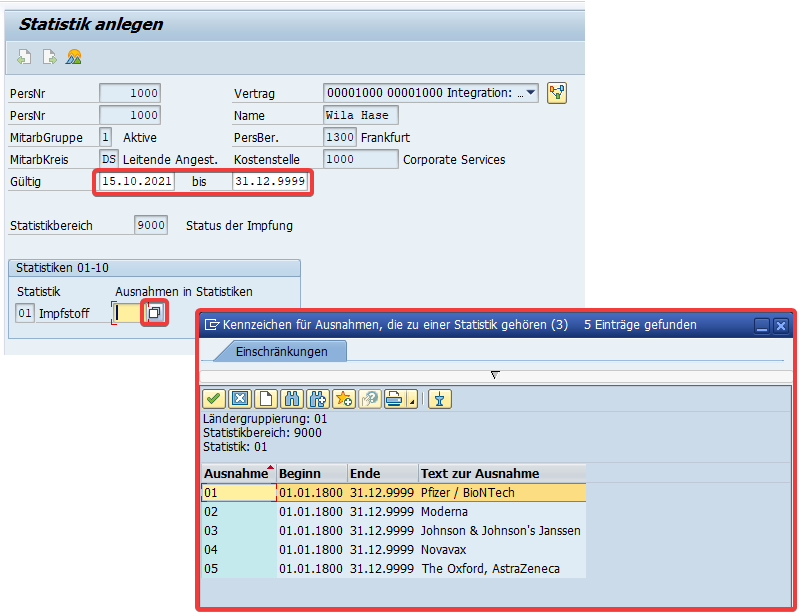
Task: Sort by the Ausnahme column header
Action: point(239,473)
